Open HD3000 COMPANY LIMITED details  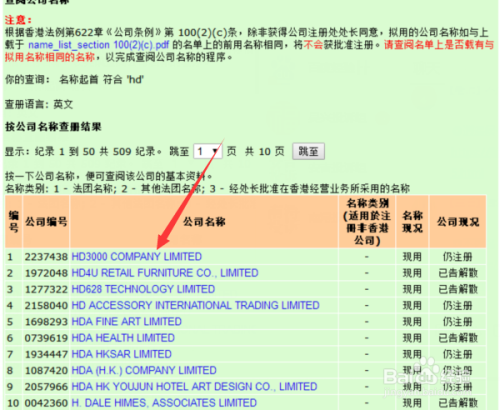coord(137,257)
